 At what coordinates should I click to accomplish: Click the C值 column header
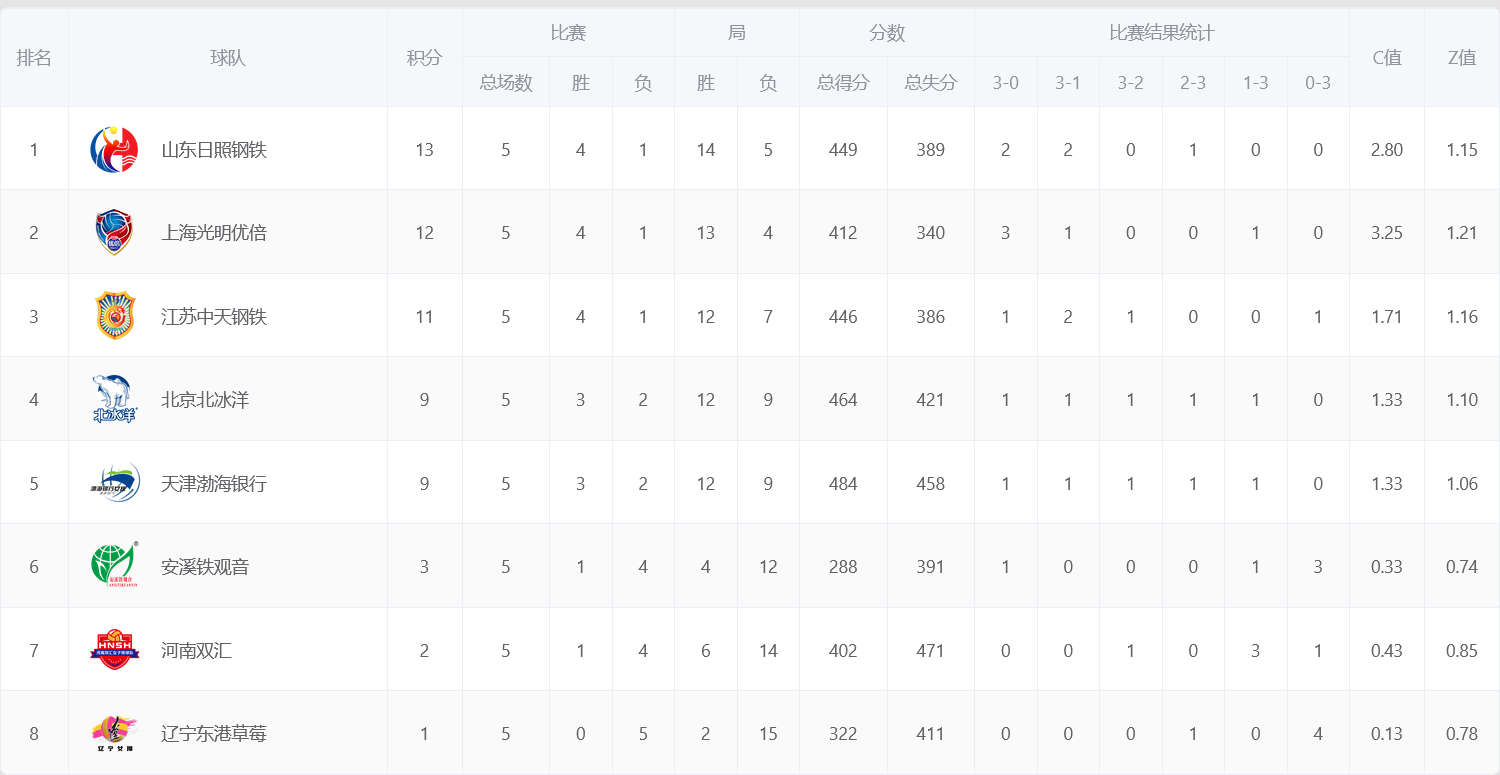tap(1386, 58)
